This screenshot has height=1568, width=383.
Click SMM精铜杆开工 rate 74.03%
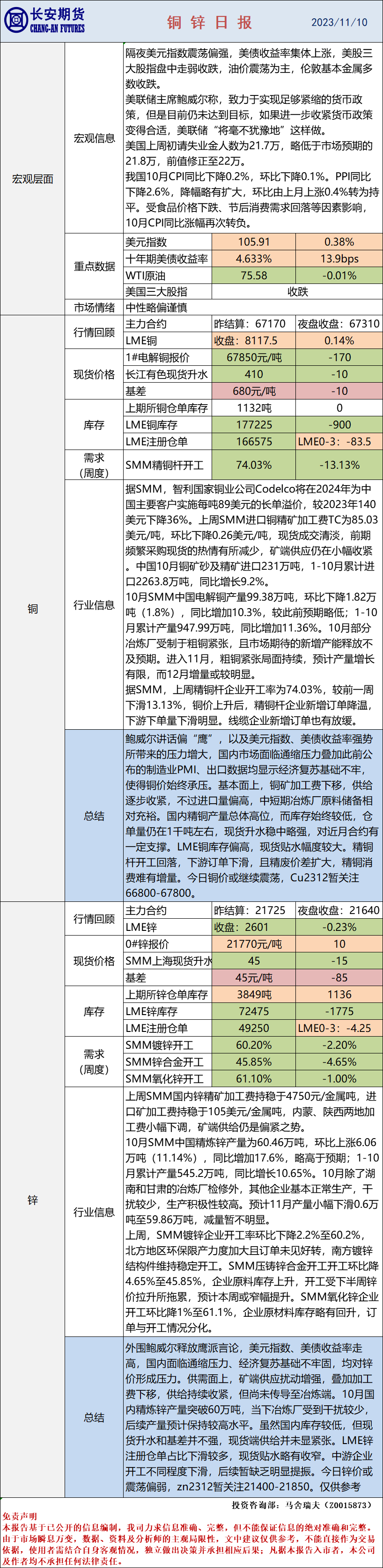pos(254,465)
